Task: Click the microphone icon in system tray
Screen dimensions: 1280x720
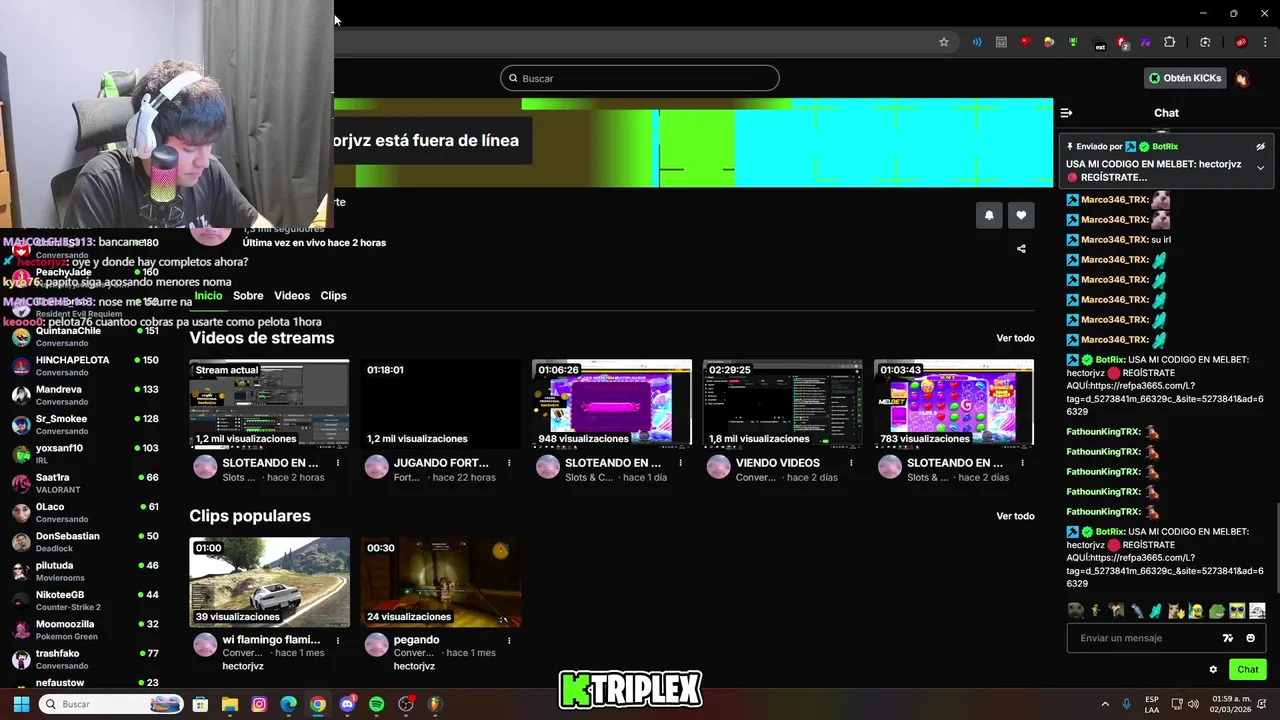Action: [1127, 704]
